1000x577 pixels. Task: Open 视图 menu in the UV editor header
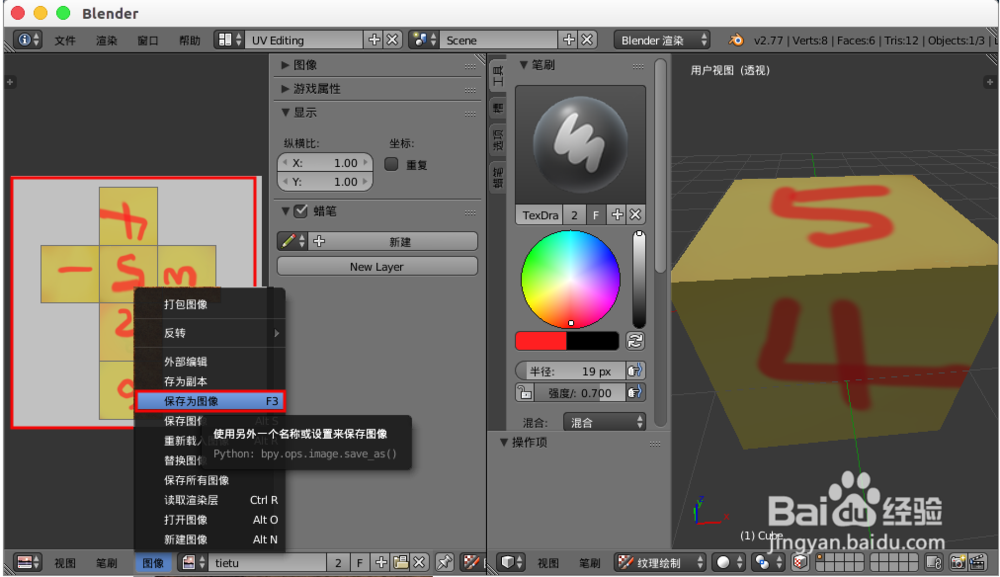(x=64, y=562)
